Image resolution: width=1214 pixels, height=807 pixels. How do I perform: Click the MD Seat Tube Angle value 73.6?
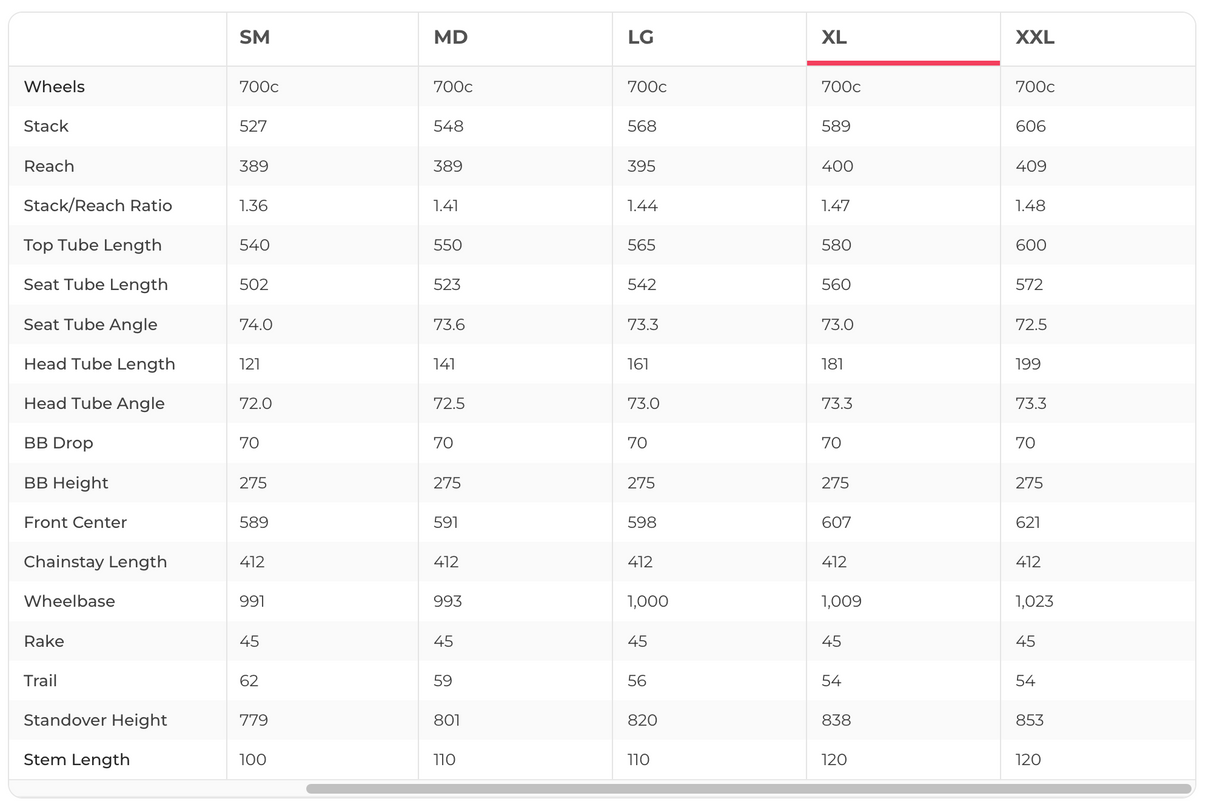click(448, 325)
